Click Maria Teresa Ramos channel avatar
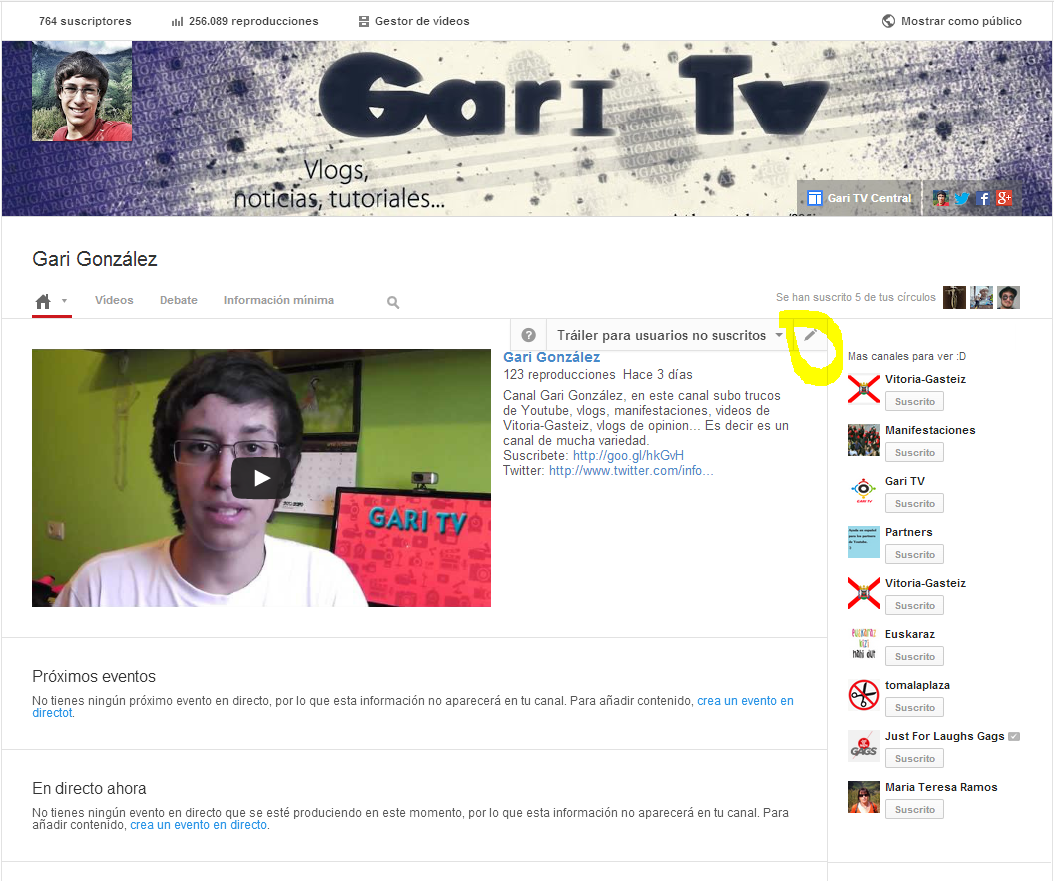The height and width of the screenshot is (881, 1054). (x=864, y=798)
